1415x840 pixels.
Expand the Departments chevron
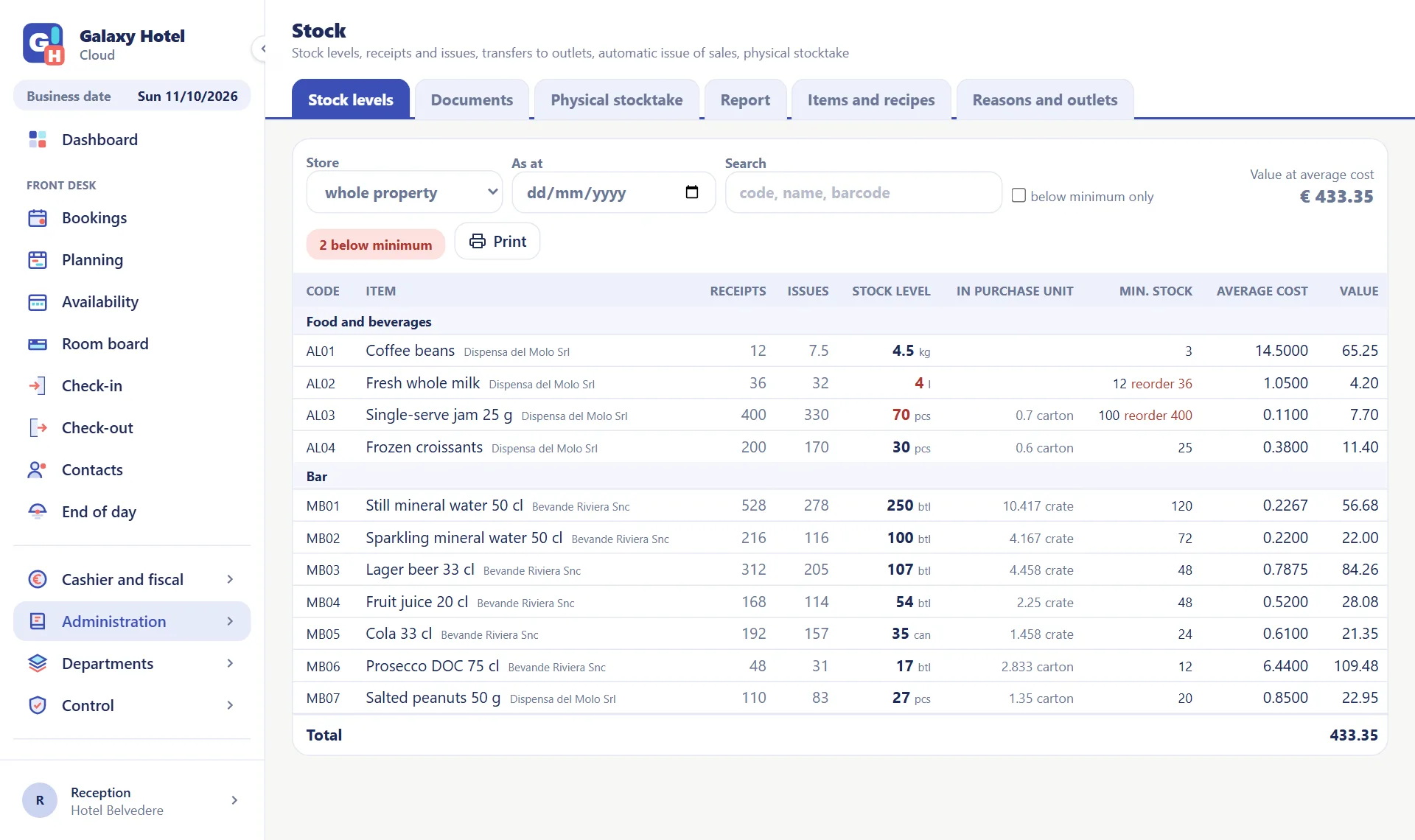(230, 664)
